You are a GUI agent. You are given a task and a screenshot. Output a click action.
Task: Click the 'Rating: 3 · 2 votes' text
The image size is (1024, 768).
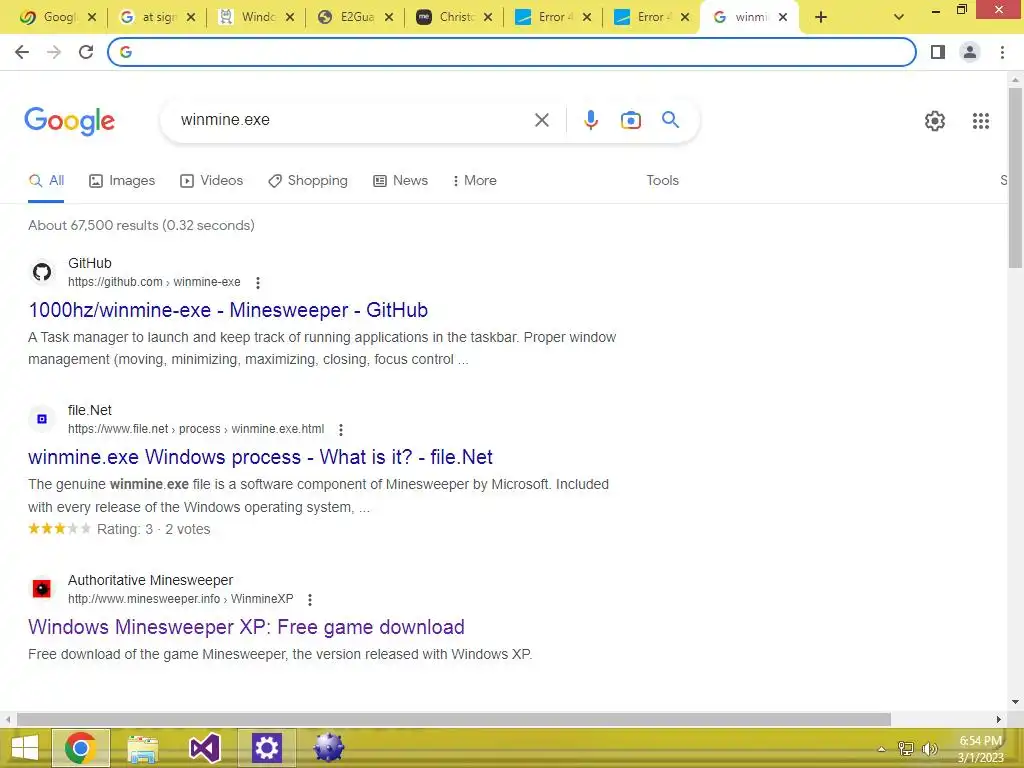pyautogui.click(x=153, y=530)
